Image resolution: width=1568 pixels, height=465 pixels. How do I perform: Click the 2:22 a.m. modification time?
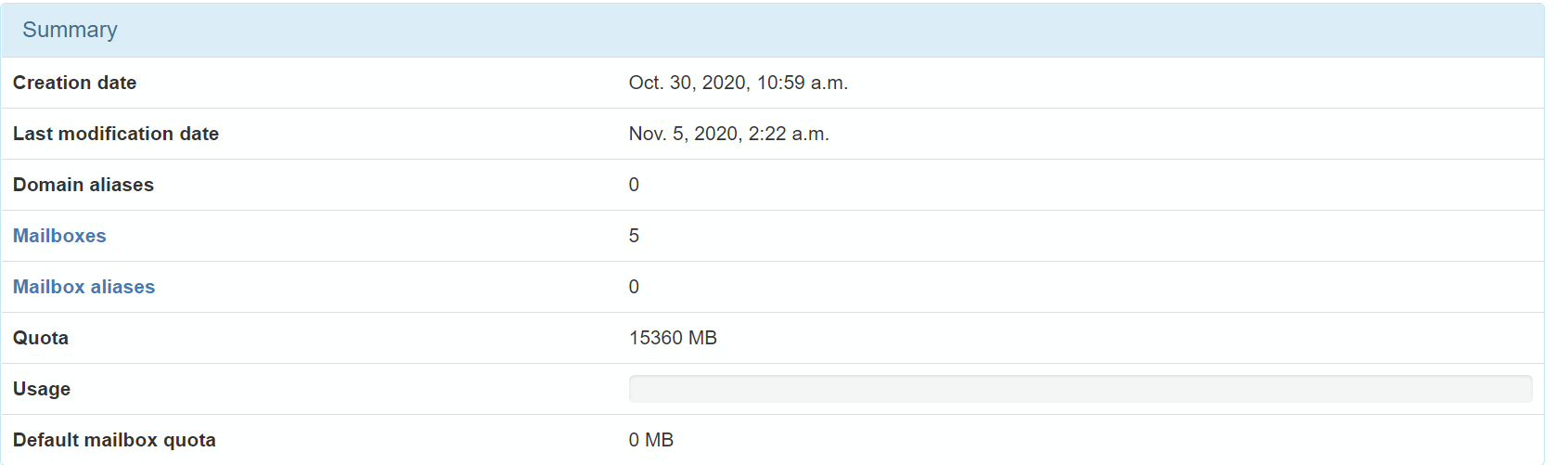coord(789,134)
